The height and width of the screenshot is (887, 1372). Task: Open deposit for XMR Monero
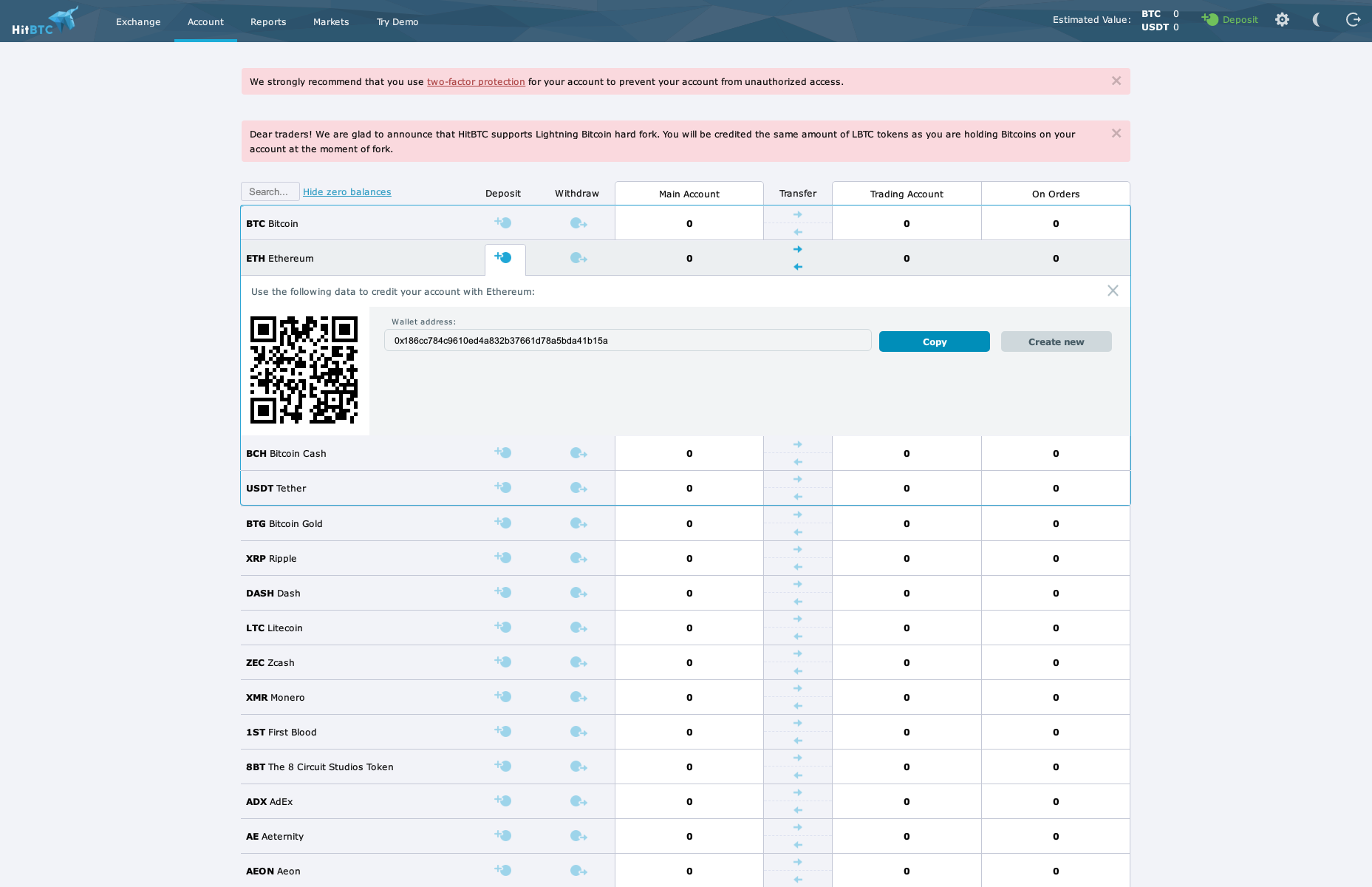pos(503,696)
